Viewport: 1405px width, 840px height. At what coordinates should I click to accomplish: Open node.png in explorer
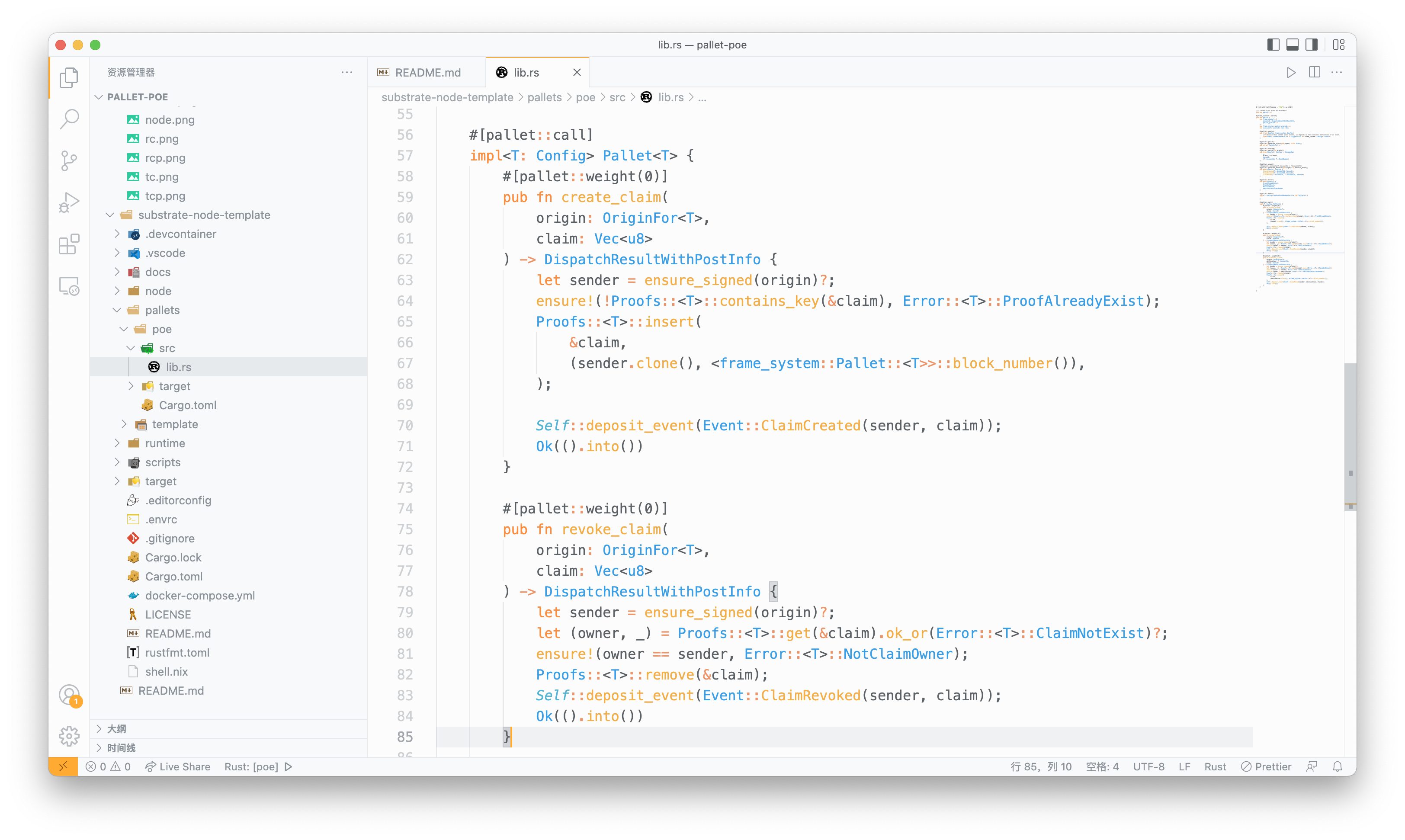[228, 120]
